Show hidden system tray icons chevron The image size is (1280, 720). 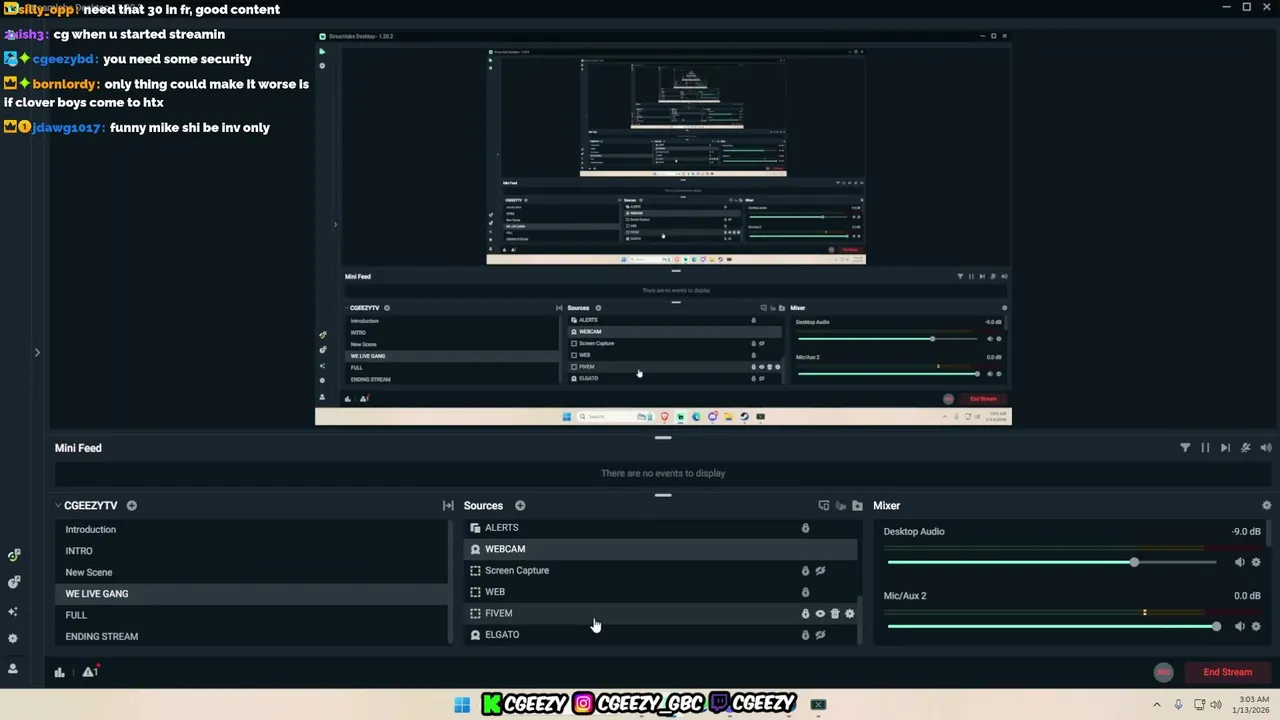pyautogui.click(x=1157, y=705)
